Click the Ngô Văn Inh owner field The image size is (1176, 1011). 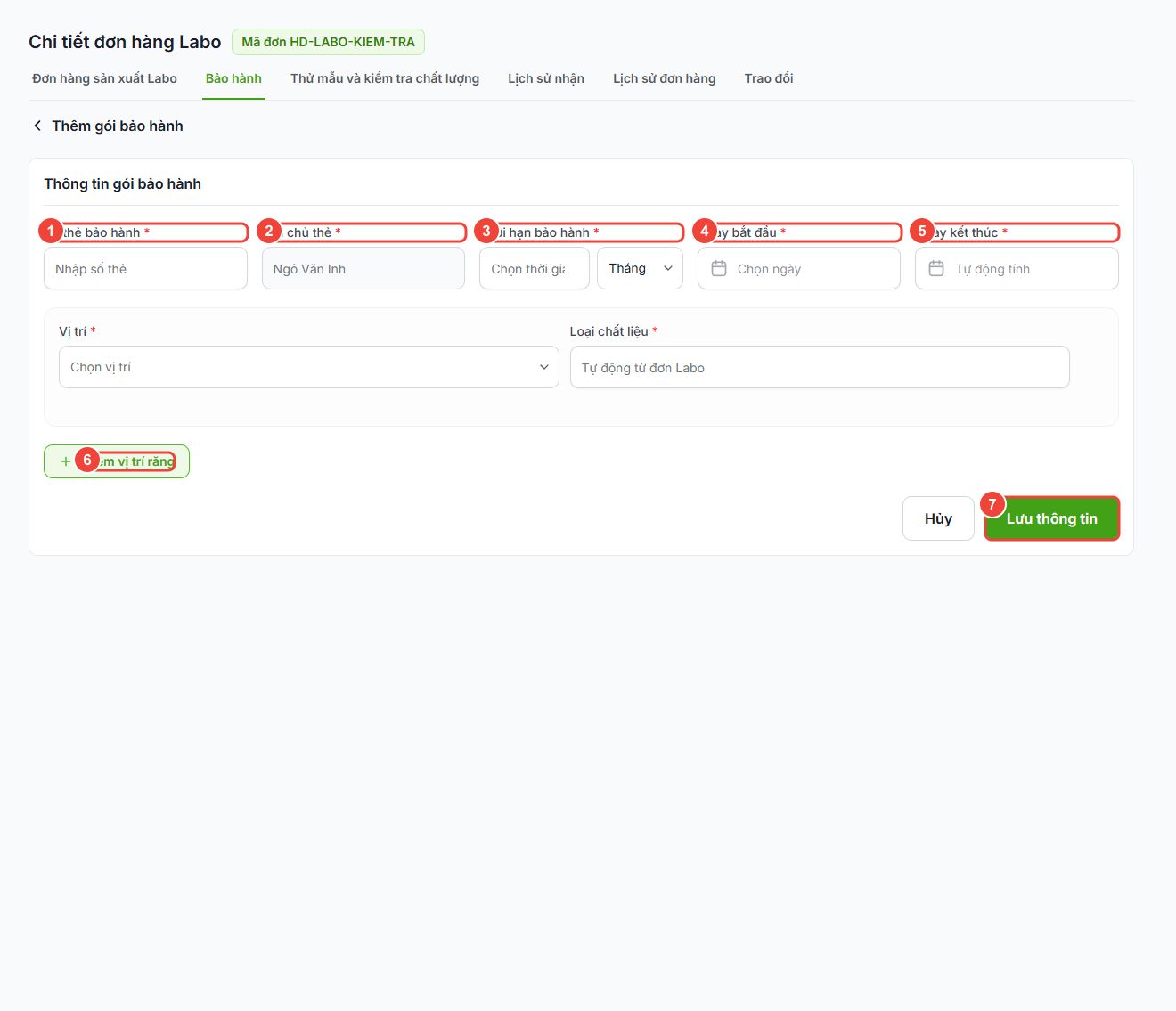pos(363,268)
